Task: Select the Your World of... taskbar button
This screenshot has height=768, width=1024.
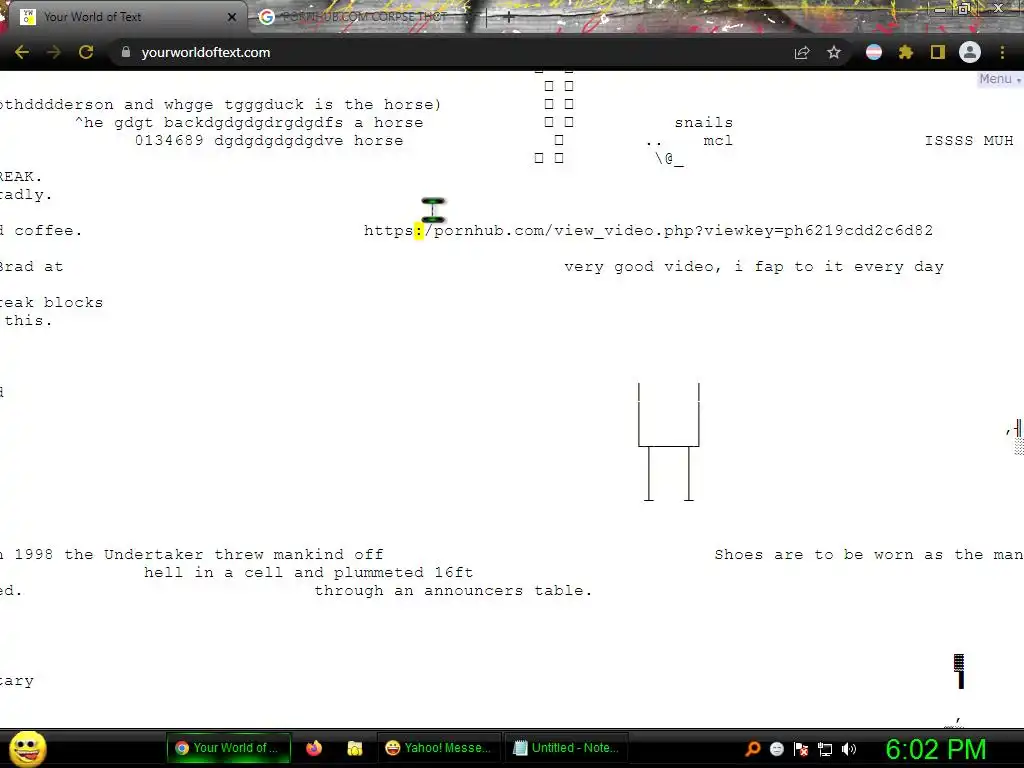Action: pos(229,748)
